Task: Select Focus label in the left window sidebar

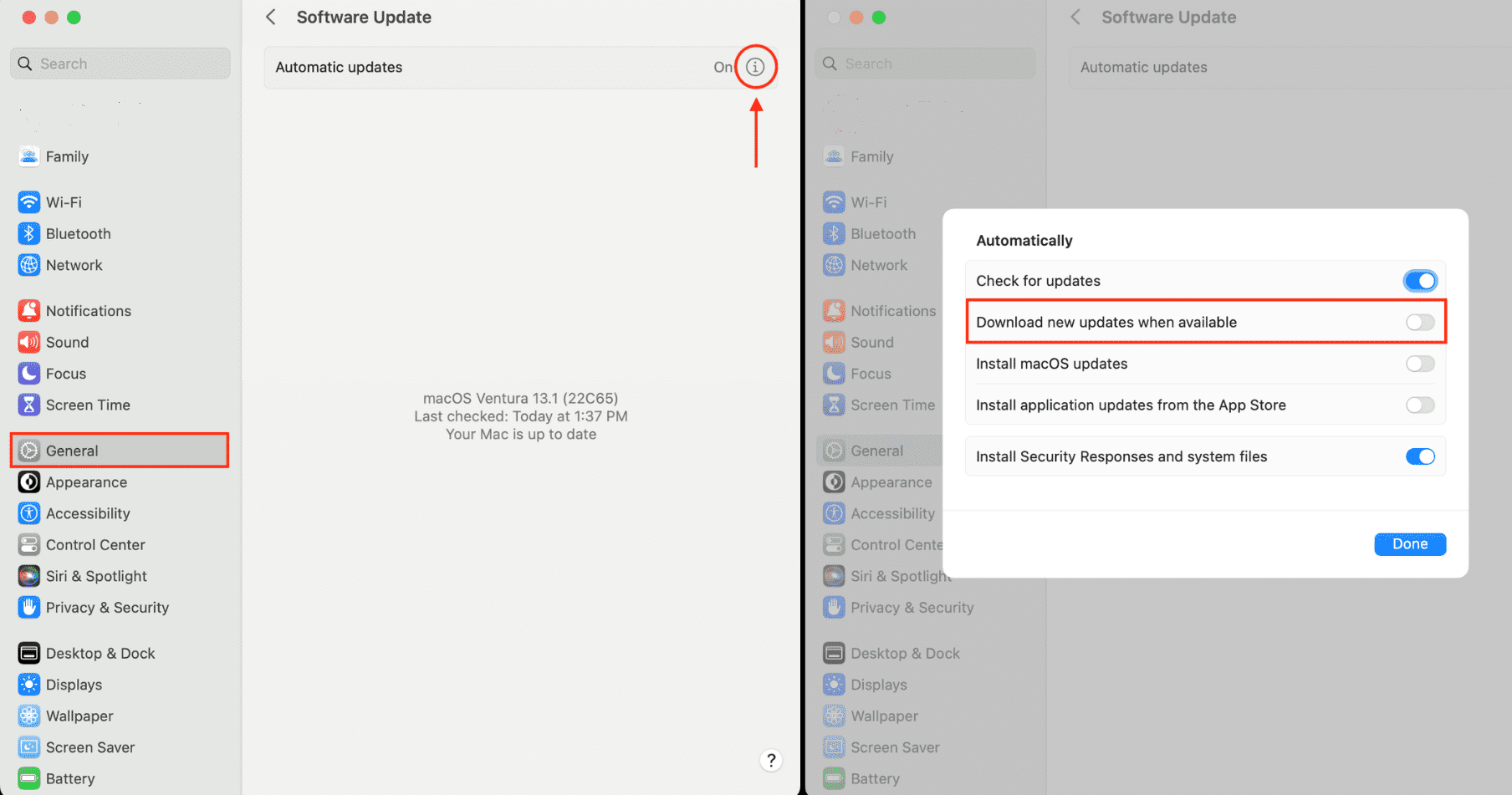Action: (66, 374)
